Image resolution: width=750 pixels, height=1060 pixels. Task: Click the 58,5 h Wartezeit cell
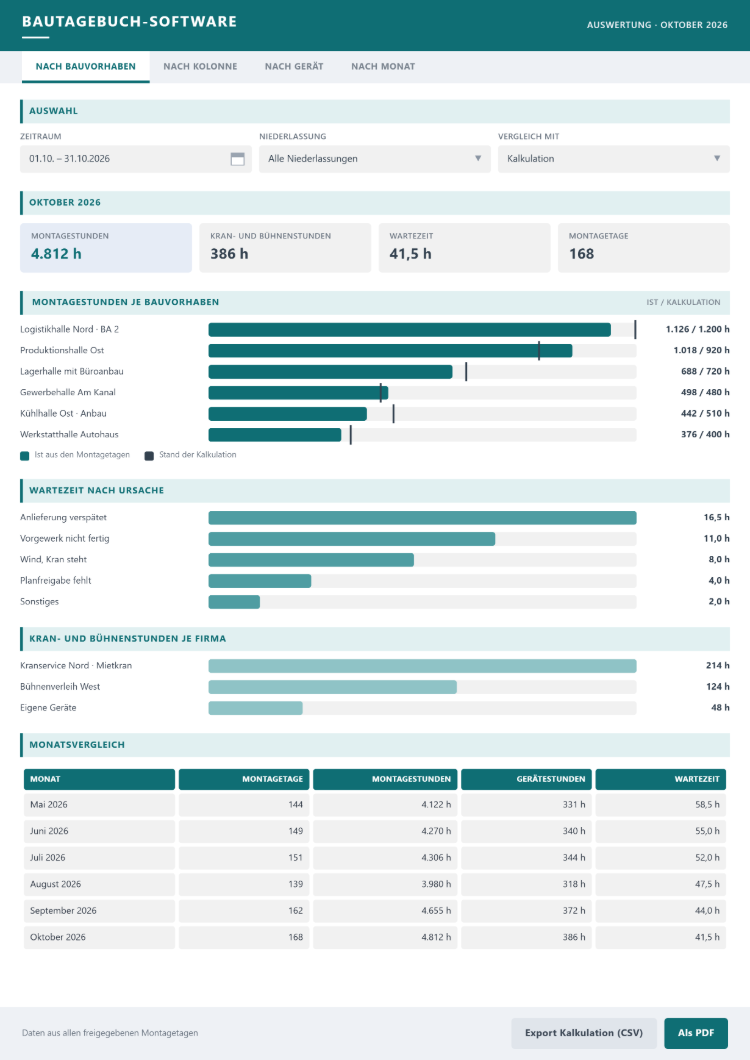pyautogui.click(x=661, y=804)
